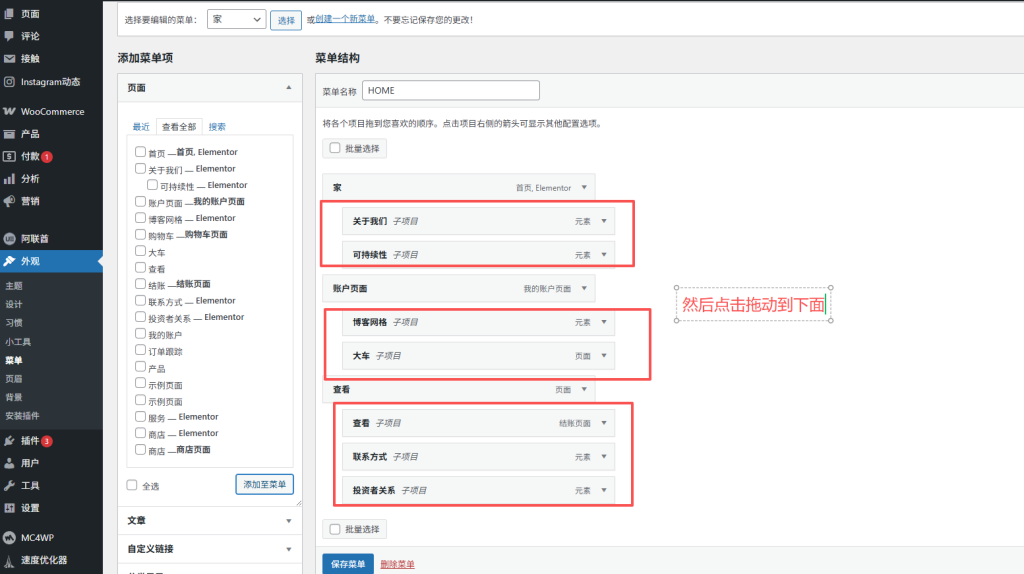The width and height of the screenshot is (1024, 574).
Task: Expand the 可持续性 sub-item arrow
Action: 604,255
